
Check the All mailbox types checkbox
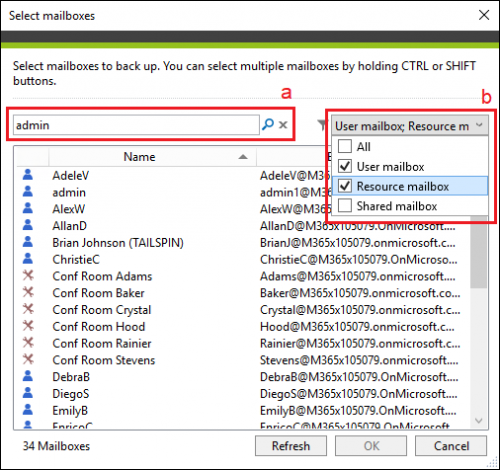click(x=345, y=146)
